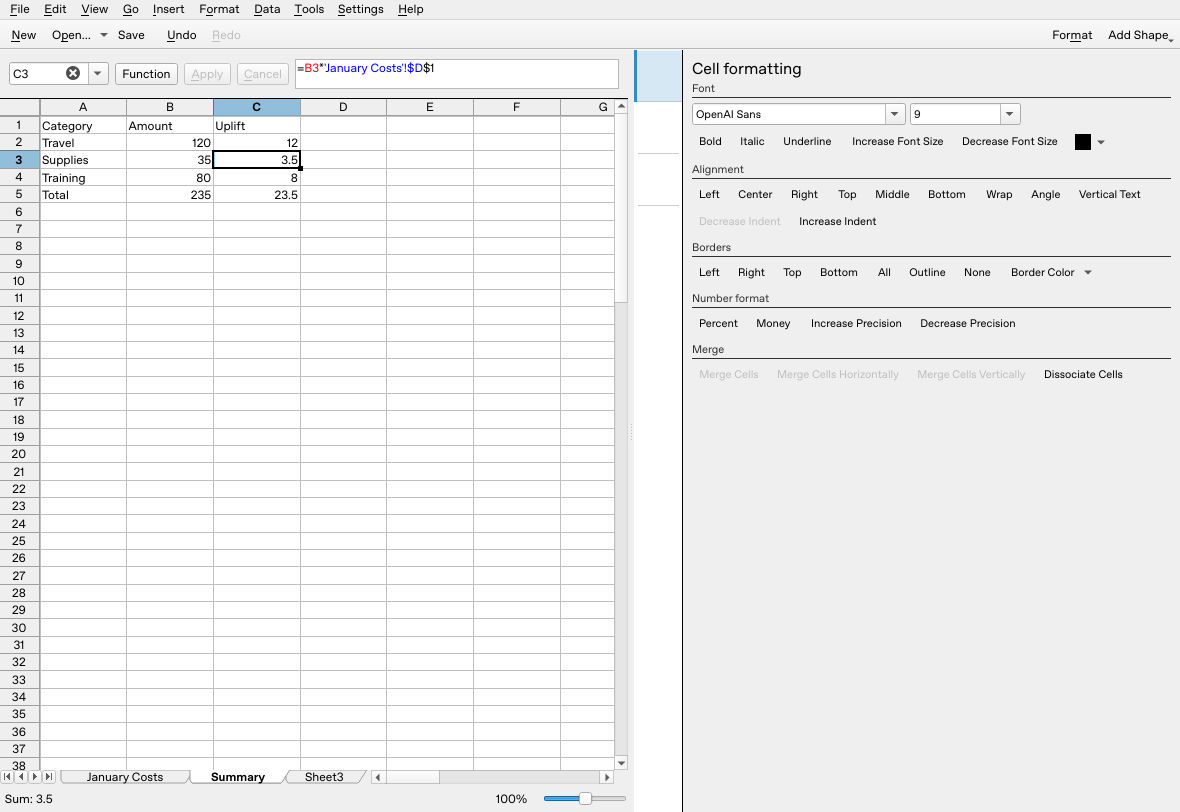Click the Save toolbar button

pyautogui.click(x=131, y=35)
